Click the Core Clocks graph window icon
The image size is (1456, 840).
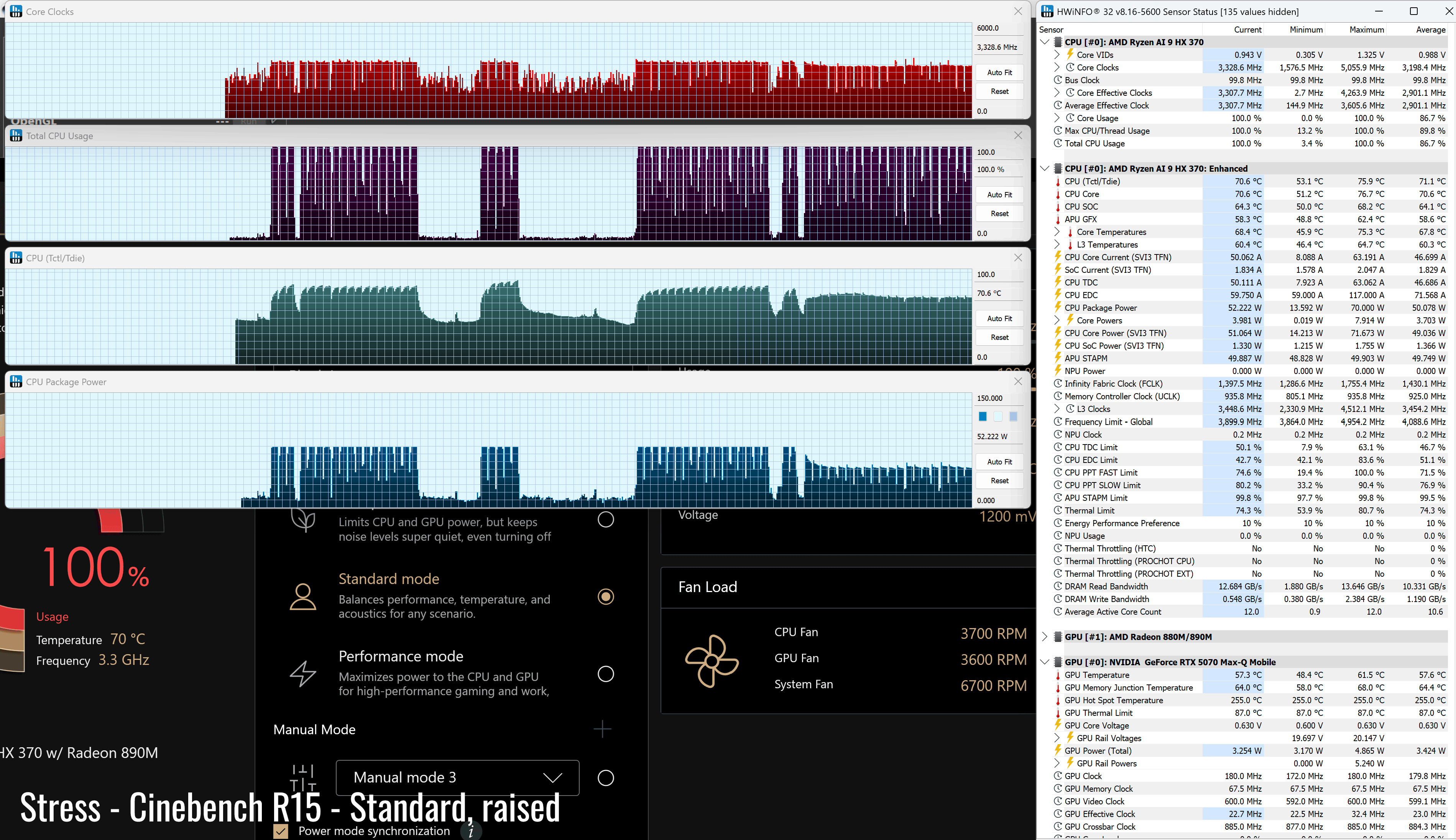click(16, 11)
